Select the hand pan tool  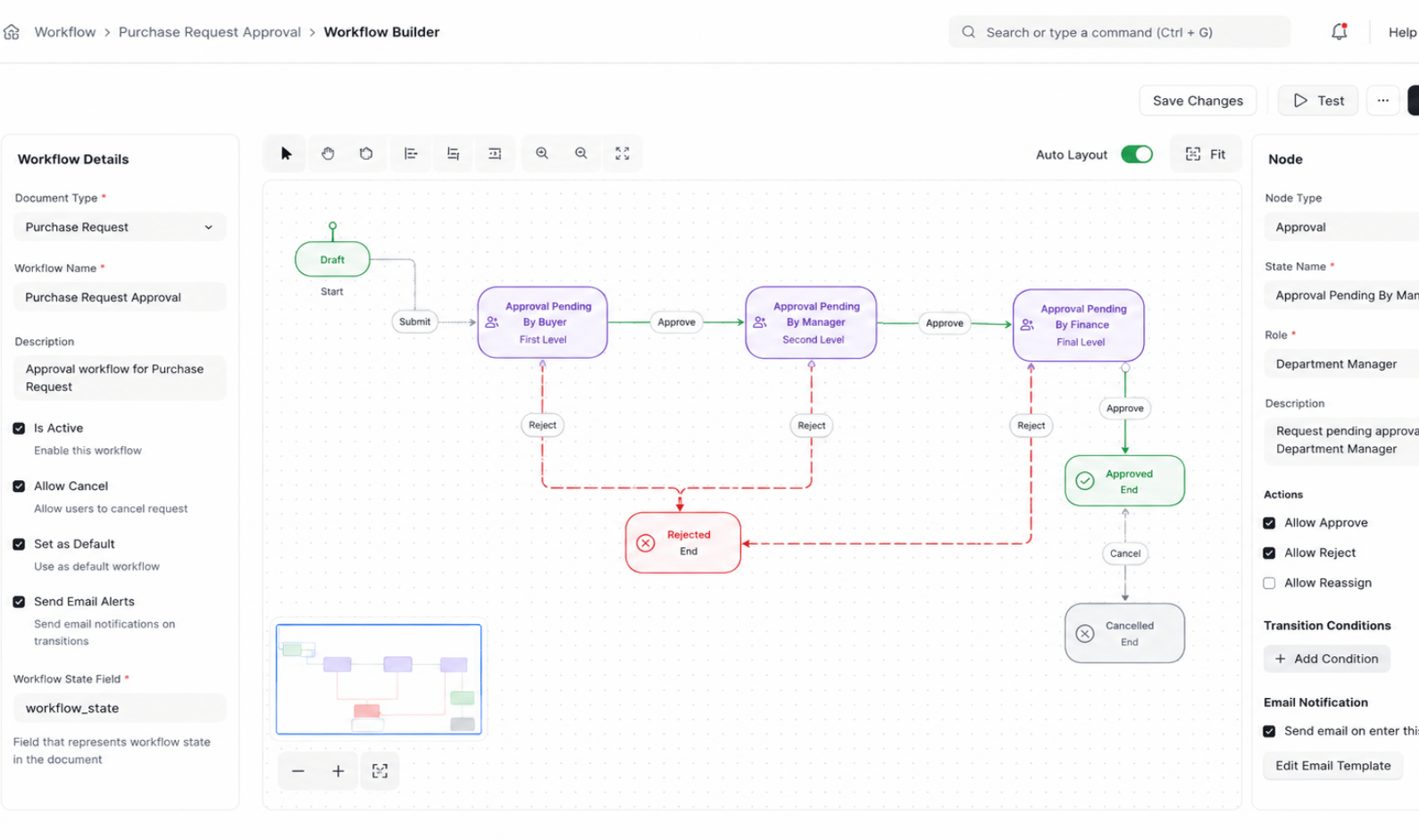(x=328, y=154)
